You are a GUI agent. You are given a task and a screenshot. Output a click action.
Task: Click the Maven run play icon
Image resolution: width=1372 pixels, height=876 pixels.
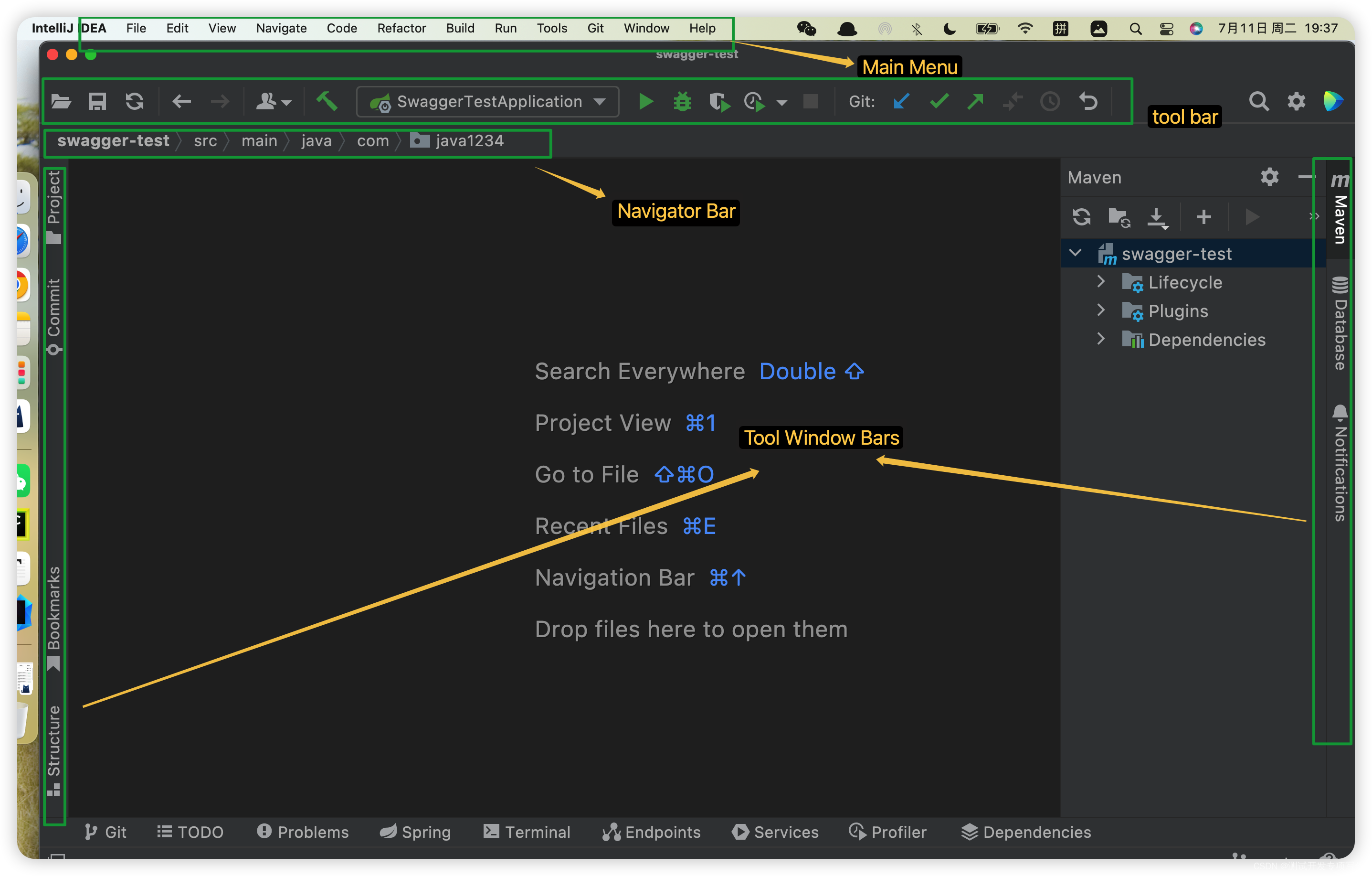pos(1252,217)
